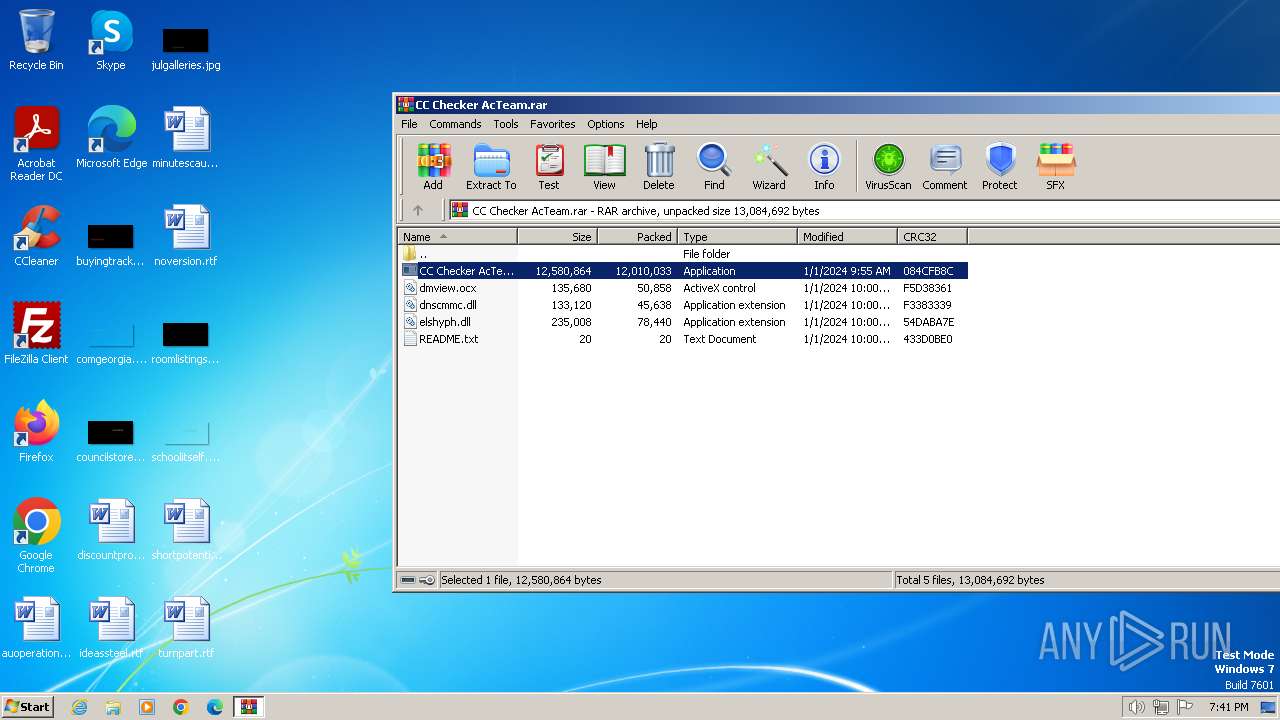The image size is (1280, 720).
Task: Open the Favorites menu
Action: [553, 124]
